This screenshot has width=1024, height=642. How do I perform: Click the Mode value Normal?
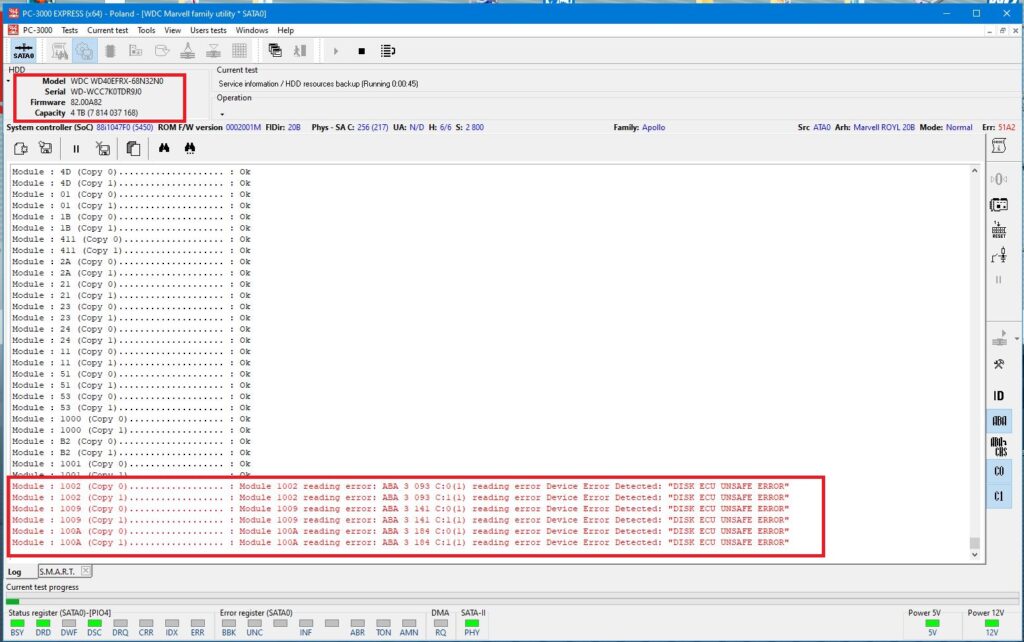[x=959, y=127]
